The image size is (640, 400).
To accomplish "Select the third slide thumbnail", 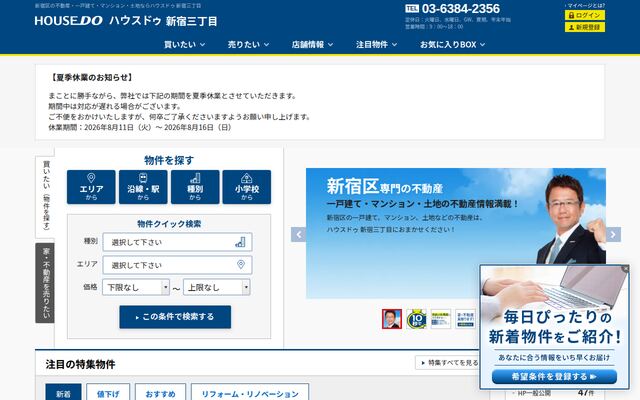I will (x=441, y=319).
